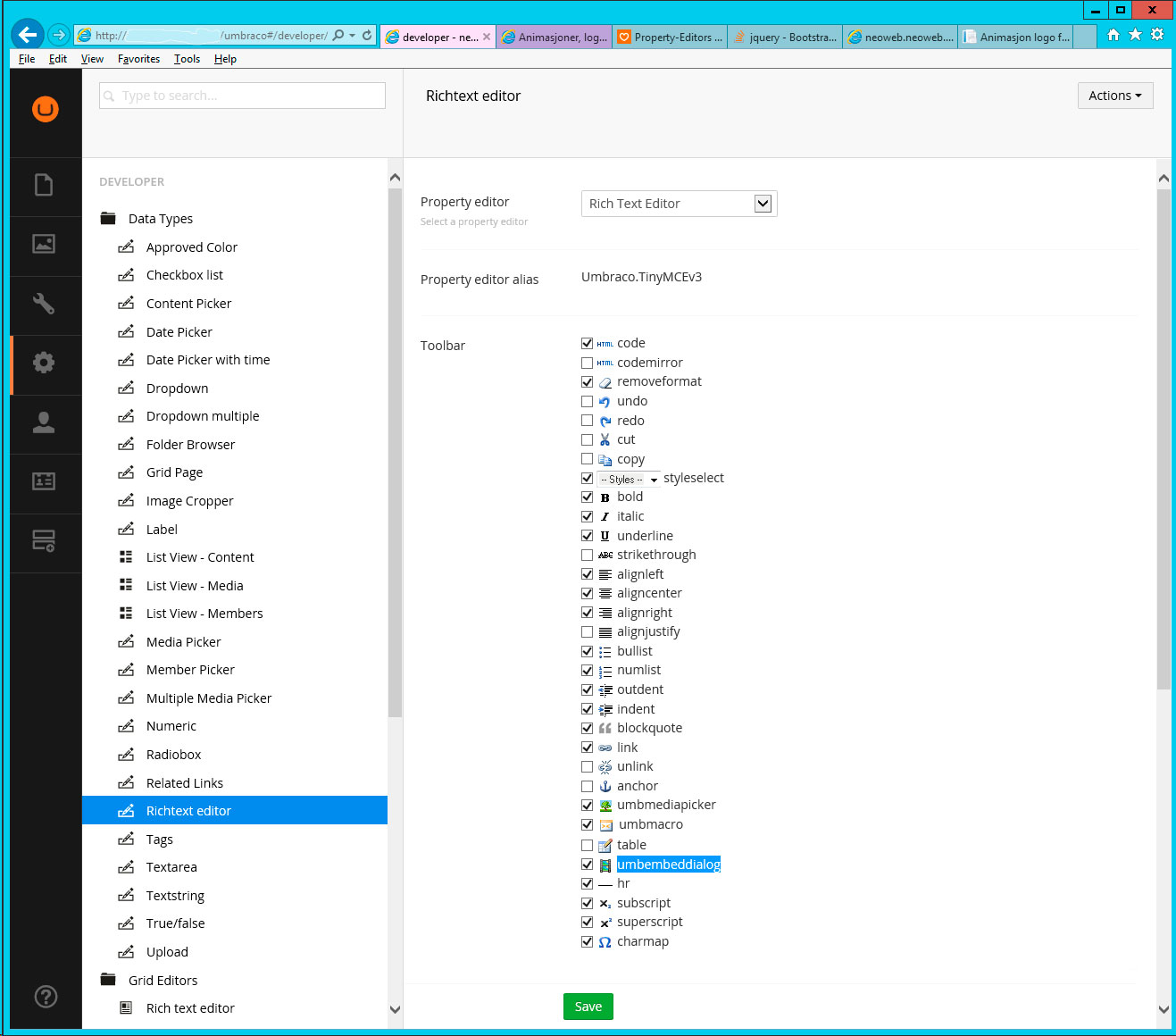1176x1036 pixels.
Task: Open the Users section icon
Action: [44, 422]
